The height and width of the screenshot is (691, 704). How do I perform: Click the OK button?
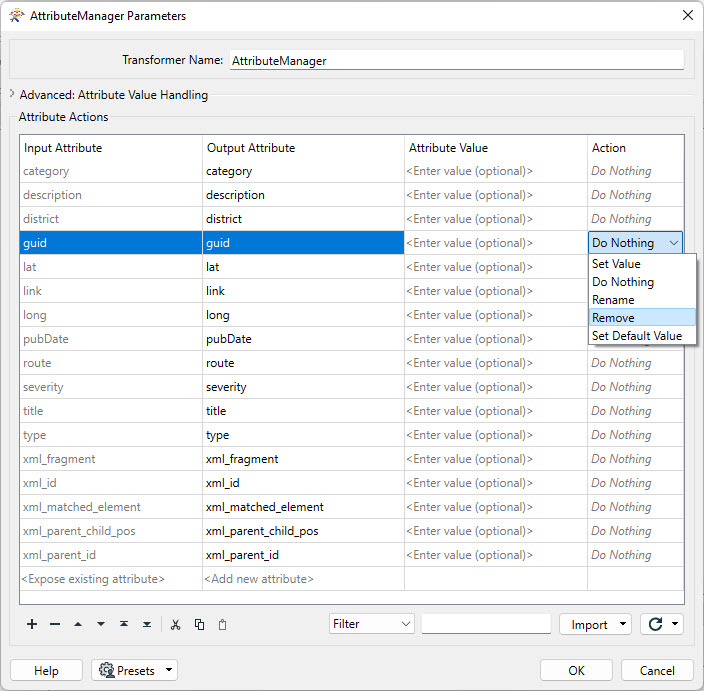point(576,670)
